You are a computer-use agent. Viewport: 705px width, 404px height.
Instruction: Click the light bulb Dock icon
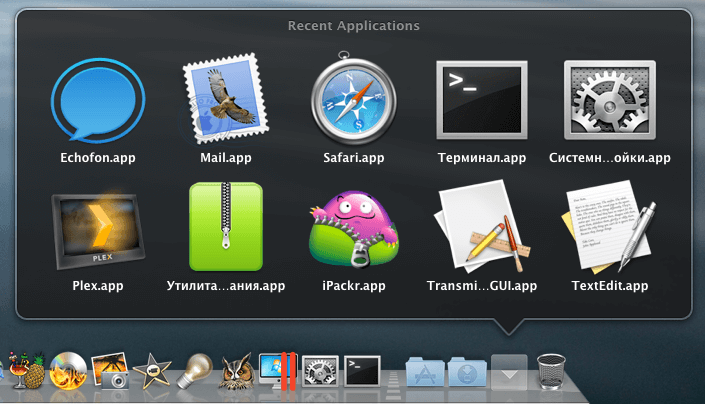[x=194, y=371]
